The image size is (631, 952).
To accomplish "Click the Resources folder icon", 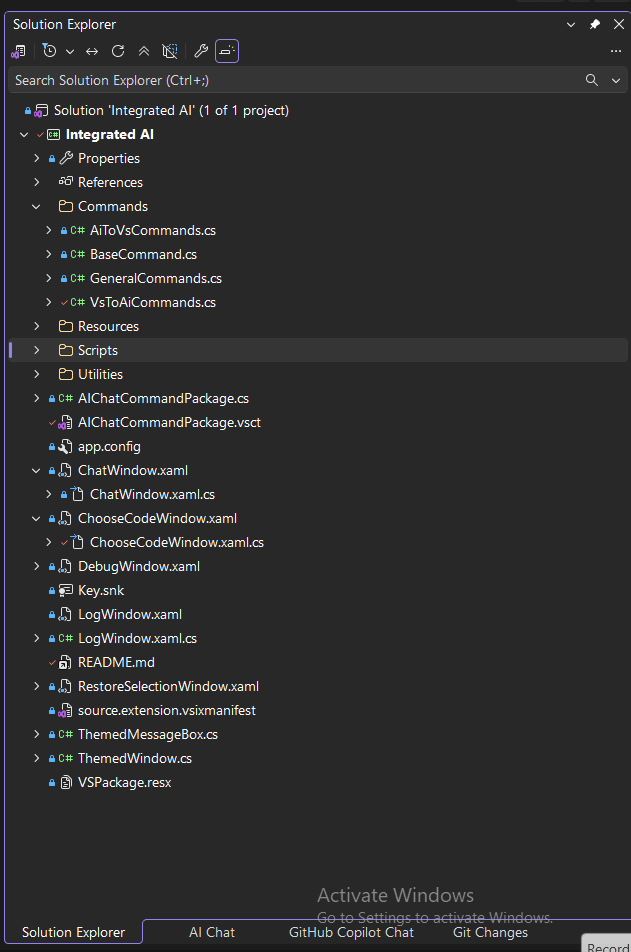I will 66,326.
